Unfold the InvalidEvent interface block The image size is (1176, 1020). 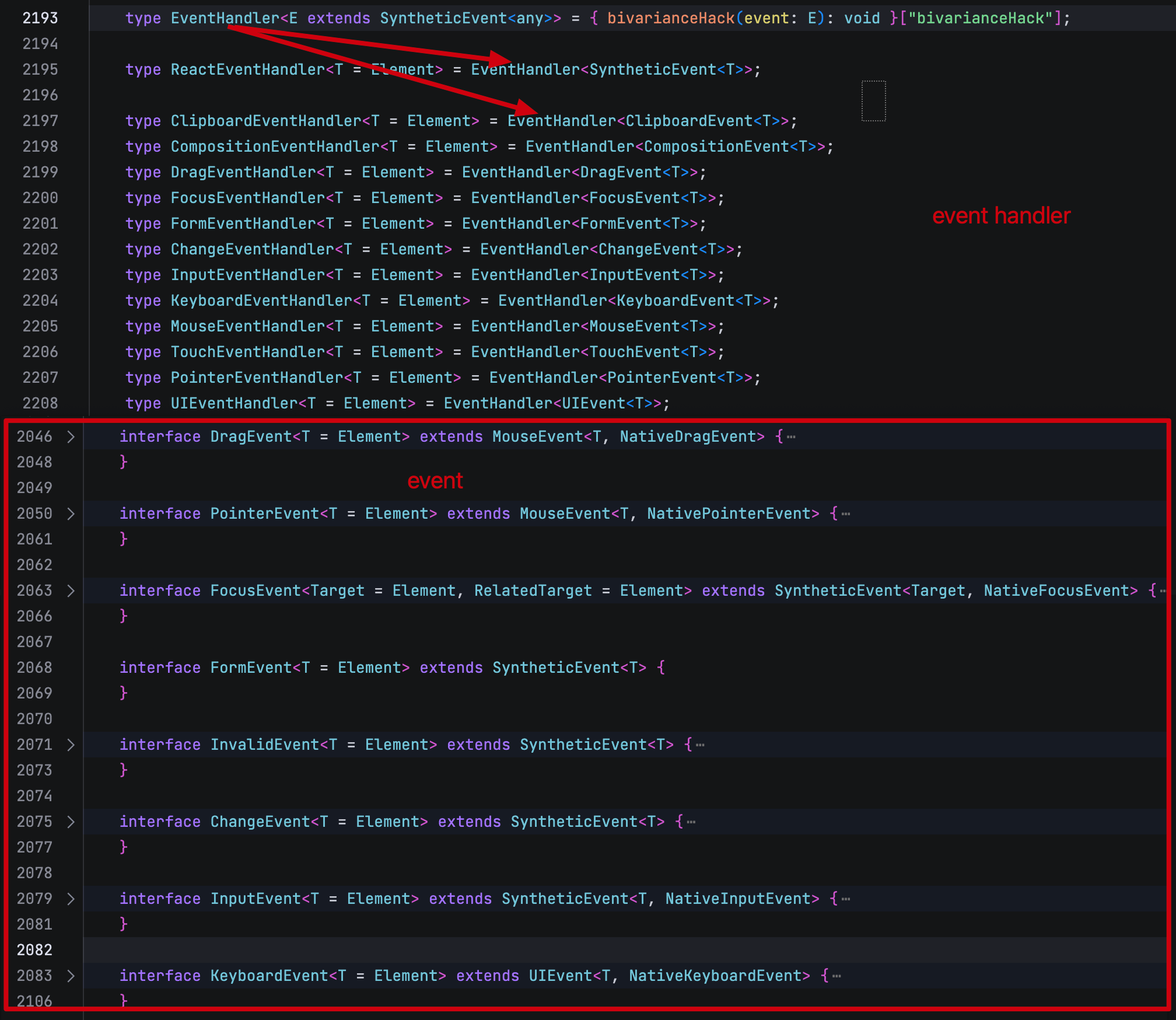click(x=71, y=745)
